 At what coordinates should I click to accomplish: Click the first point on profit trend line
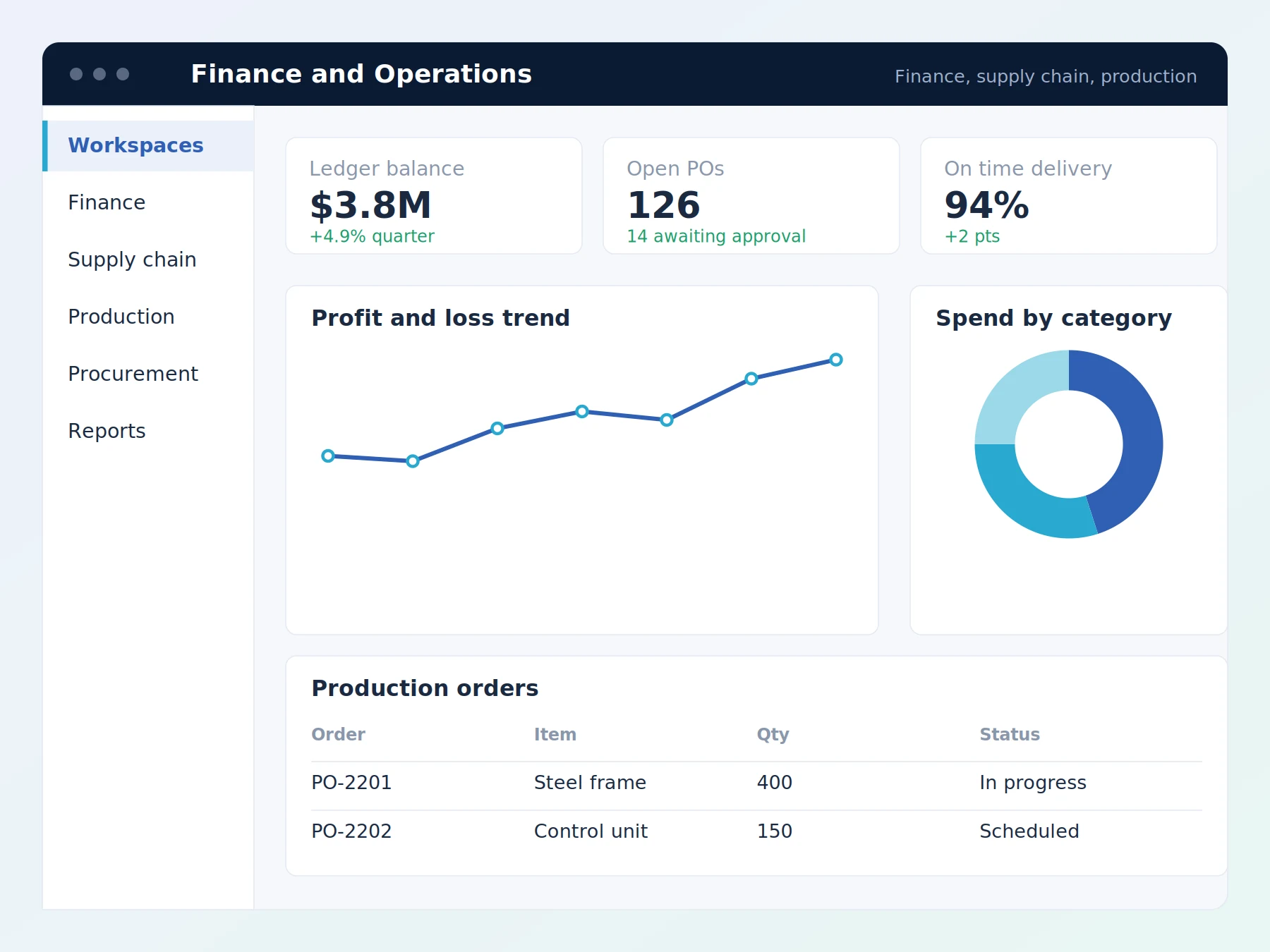(328, 456)
